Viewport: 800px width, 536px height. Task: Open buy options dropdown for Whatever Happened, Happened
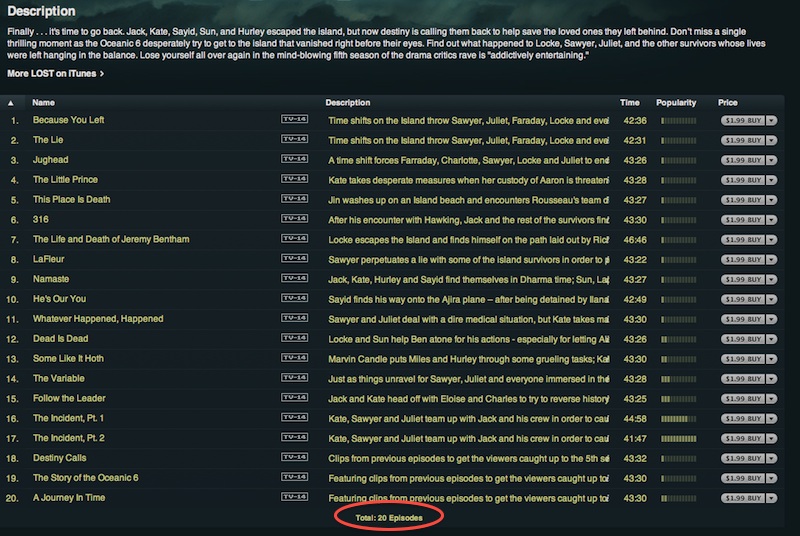[771, 319]
